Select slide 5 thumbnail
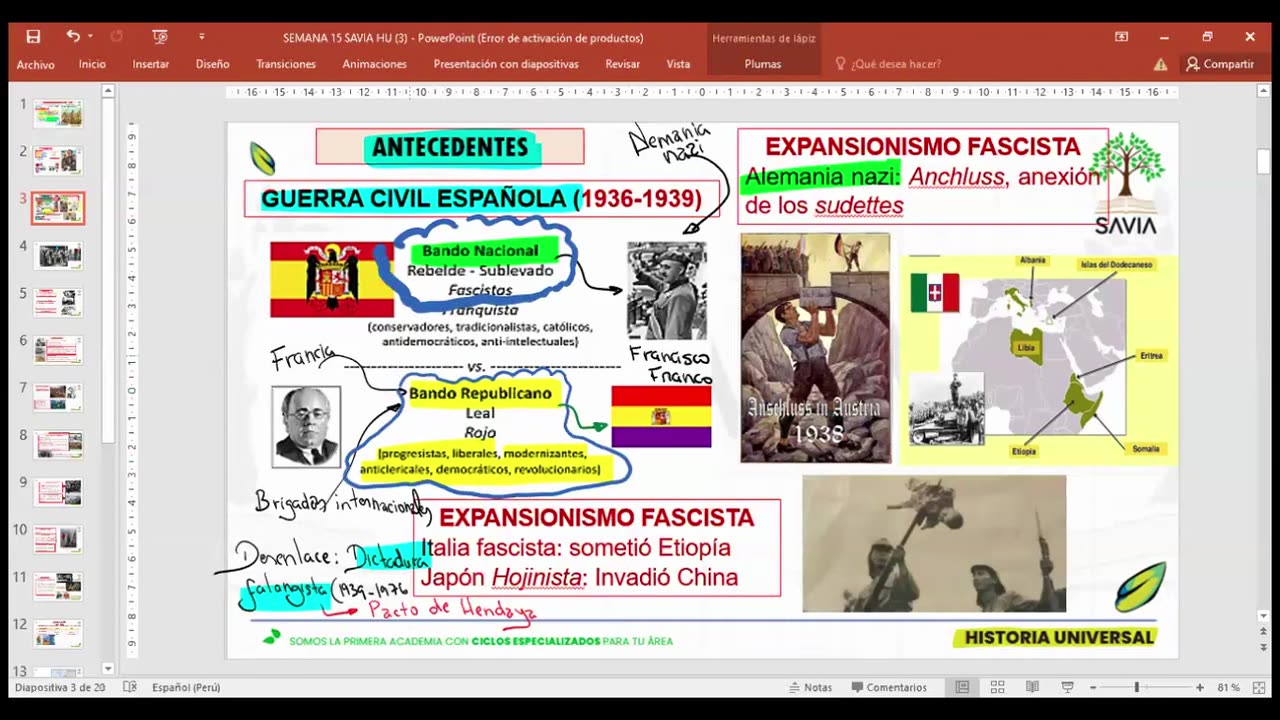This screenshot has height=720, width=1280. pyautogui.click(x=58, y=302)
